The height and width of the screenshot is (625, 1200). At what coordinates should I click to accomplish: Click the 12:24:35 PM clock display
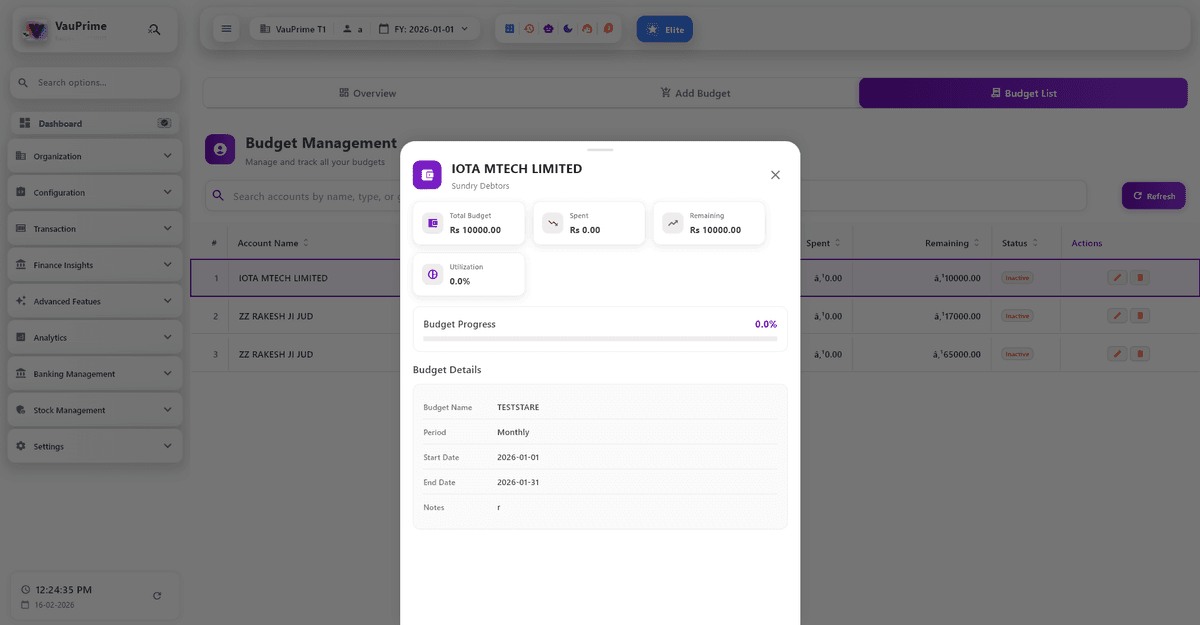tap(63, 590)
